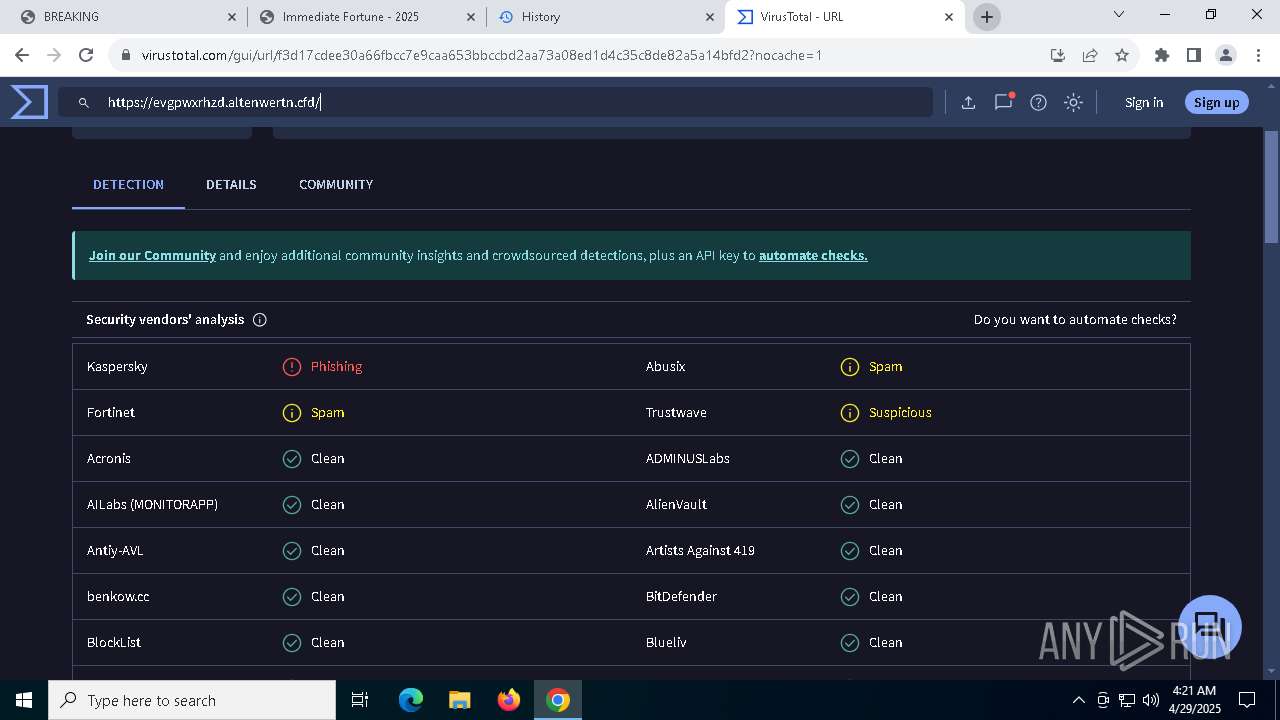The height and width of the screenshot is (720, 1280).
Task: Switch to the DETAILS tab
Action: click(231, 185)
